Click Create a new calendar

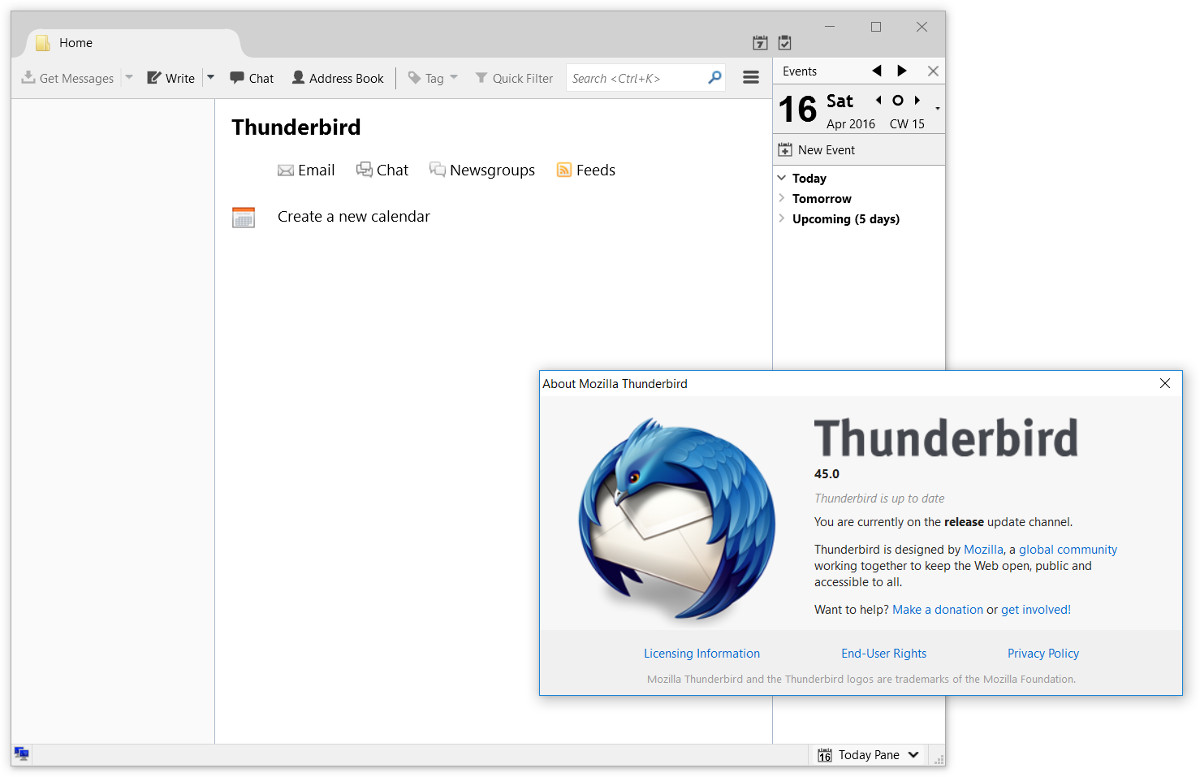(354, 216)
